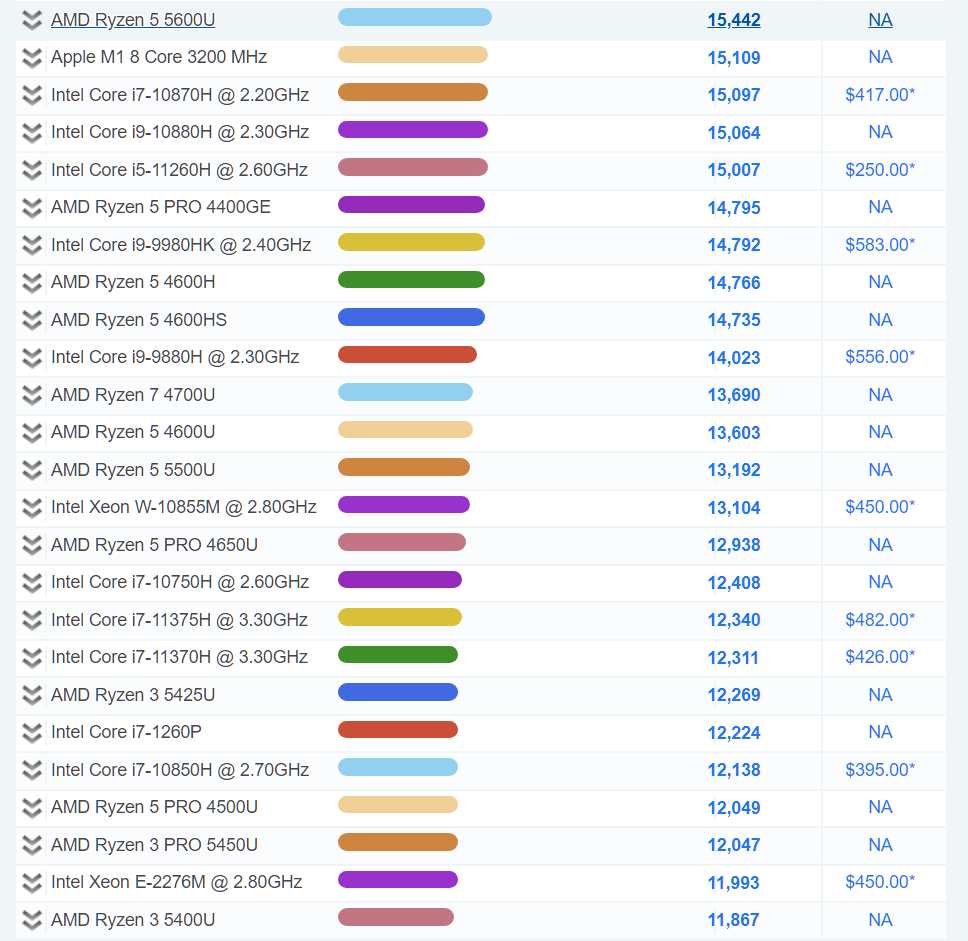This screenshot has height=941, width=968.
Task: Open the $450.00* price for Xeon W-10855M
Action: (880, 506)
